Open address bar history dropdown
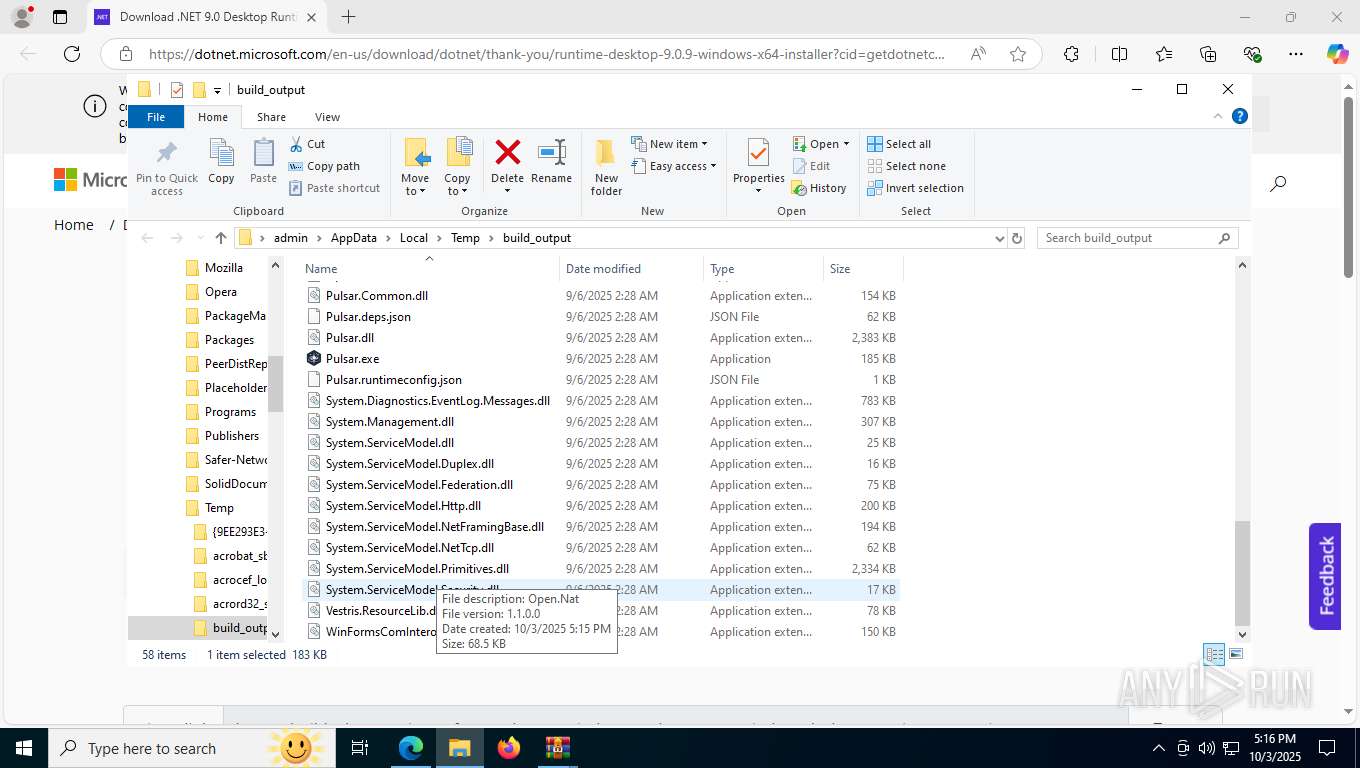The height and width of the screenshot is (768, 1360). pos(999,238)
